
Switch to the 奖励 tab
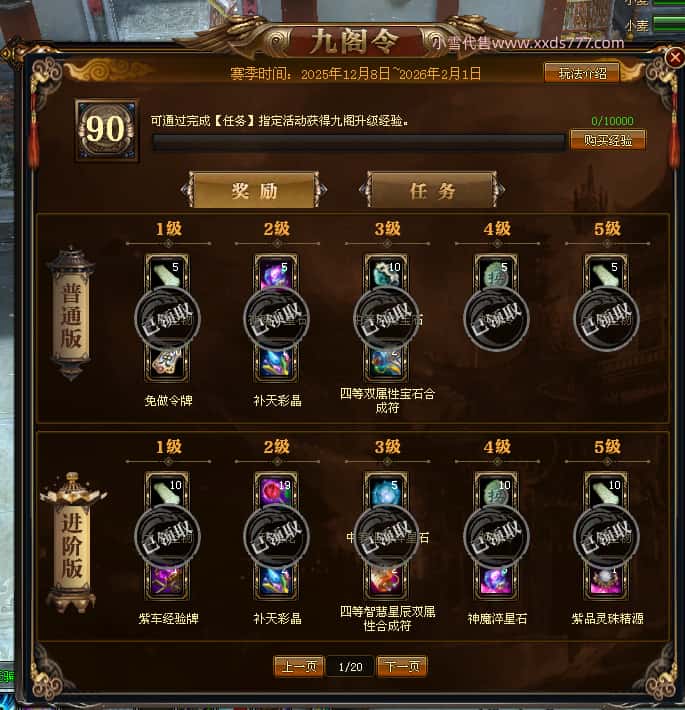click(254, 190)
